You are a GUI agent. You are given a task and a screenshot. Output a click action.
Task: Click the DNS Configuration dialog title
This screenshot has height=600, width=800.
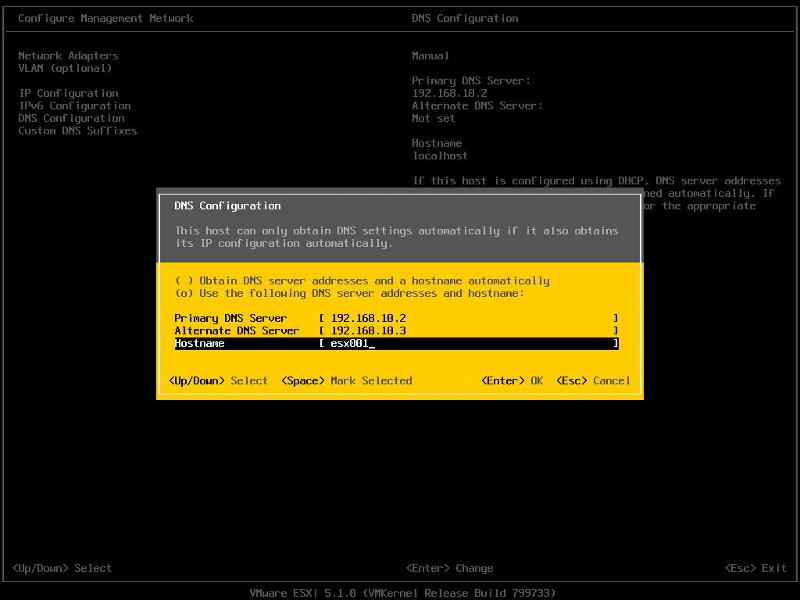[228, 206]
